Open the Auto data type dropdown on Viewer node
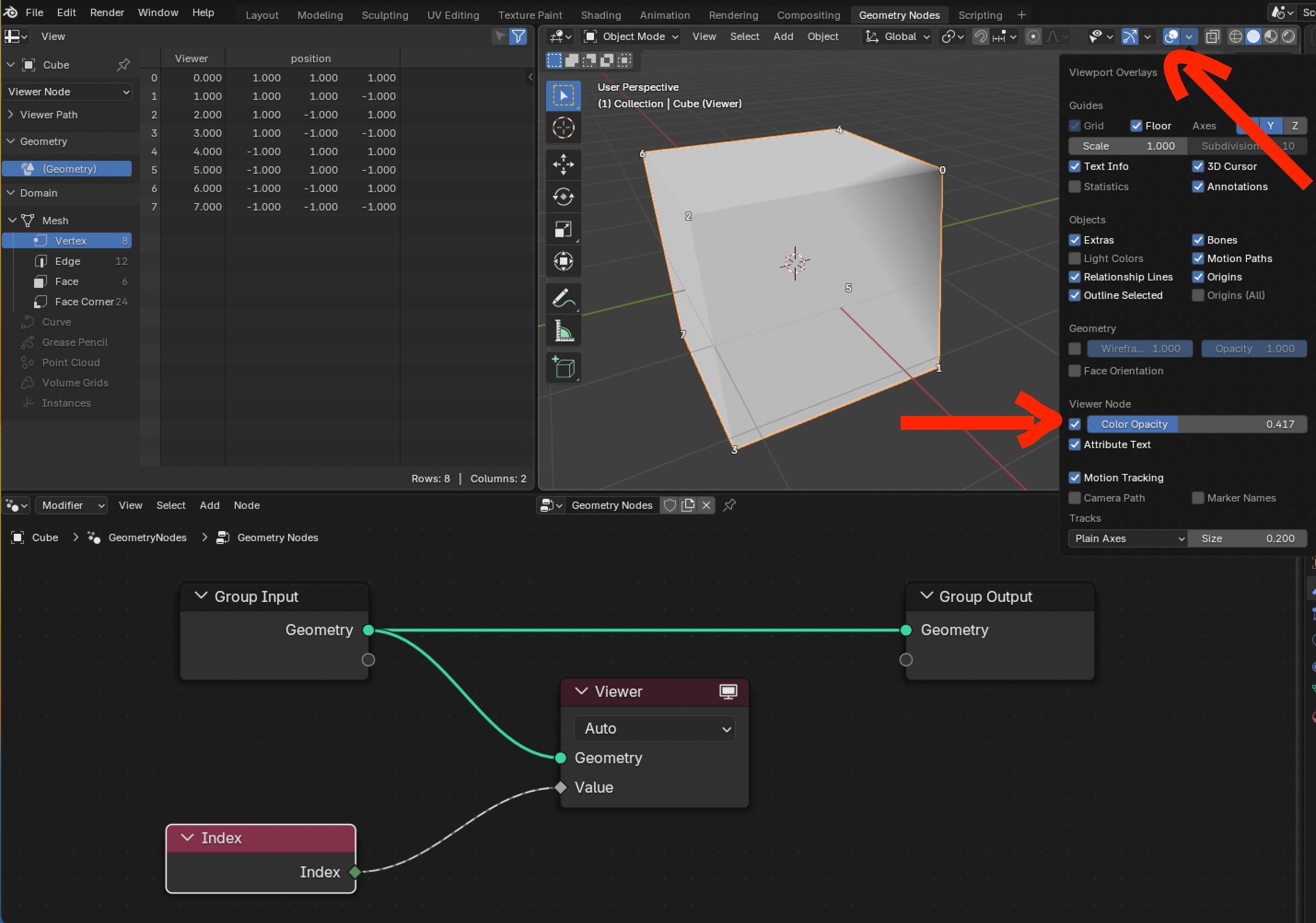Screen dimensions: 1316x923 (x=654, y=728)
